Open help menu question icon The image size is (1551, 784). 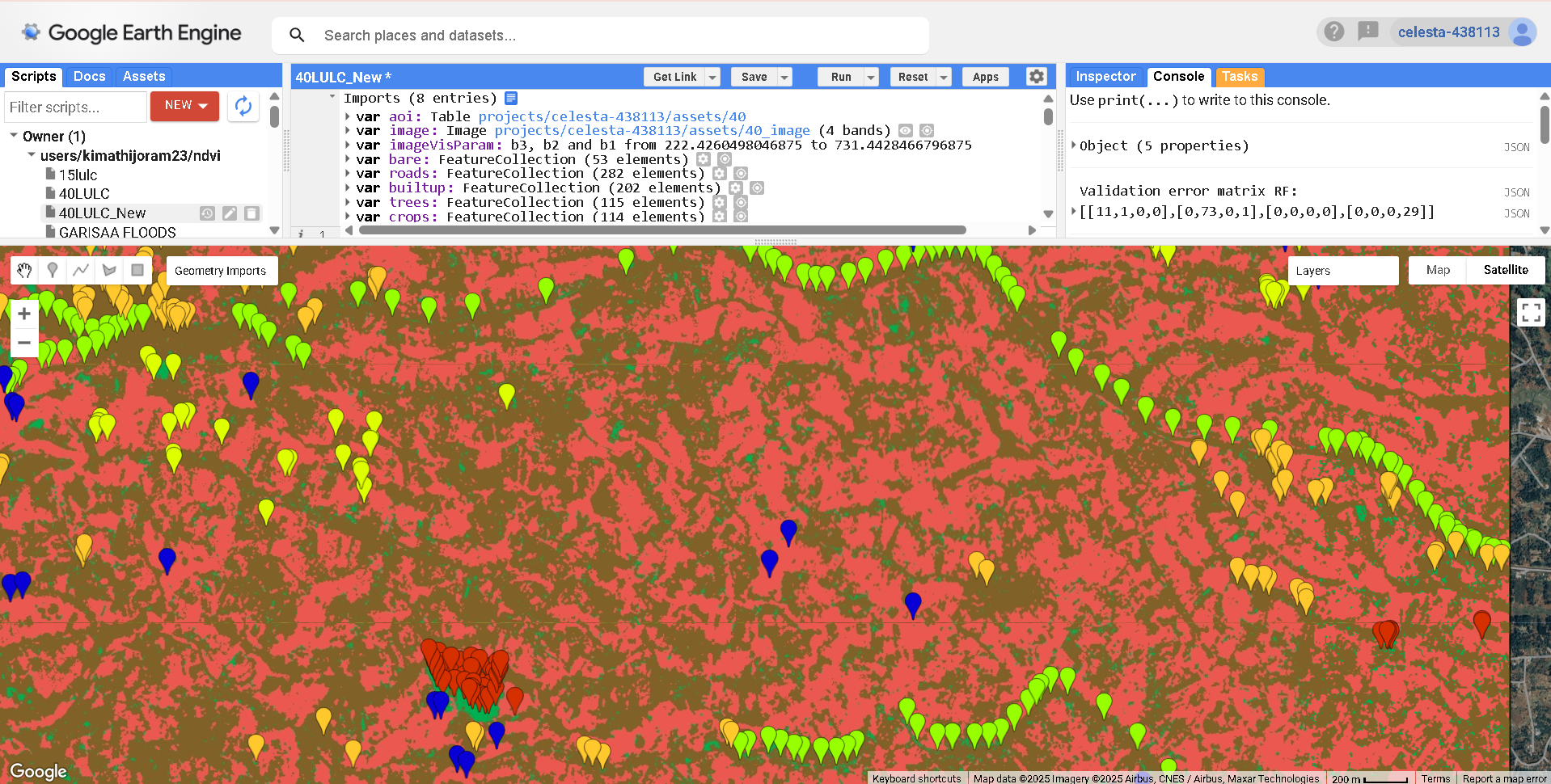(1334, 32)
